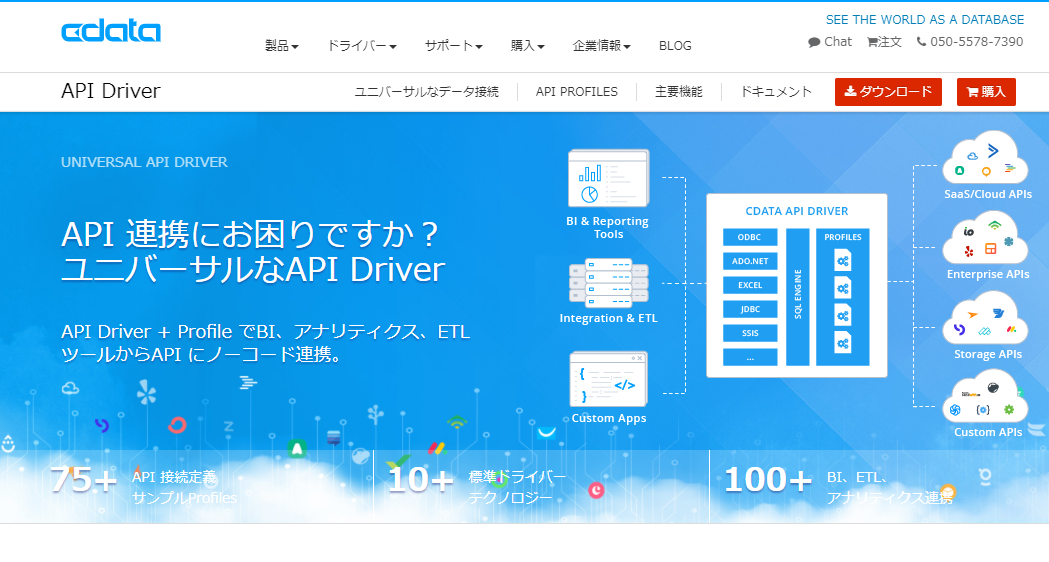Open the 製品 dropdown menu
Screen dimensions: 1049x562
(x=282, y=45)
